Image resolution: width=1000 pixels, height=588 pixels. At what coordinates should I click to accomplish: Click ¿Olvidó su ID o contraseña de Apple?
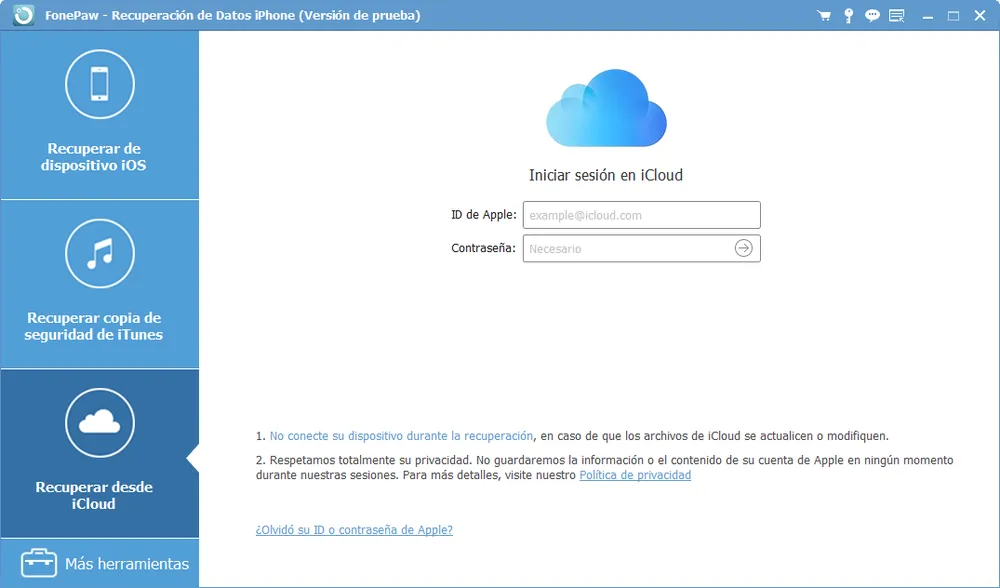[x=357, y=530]
